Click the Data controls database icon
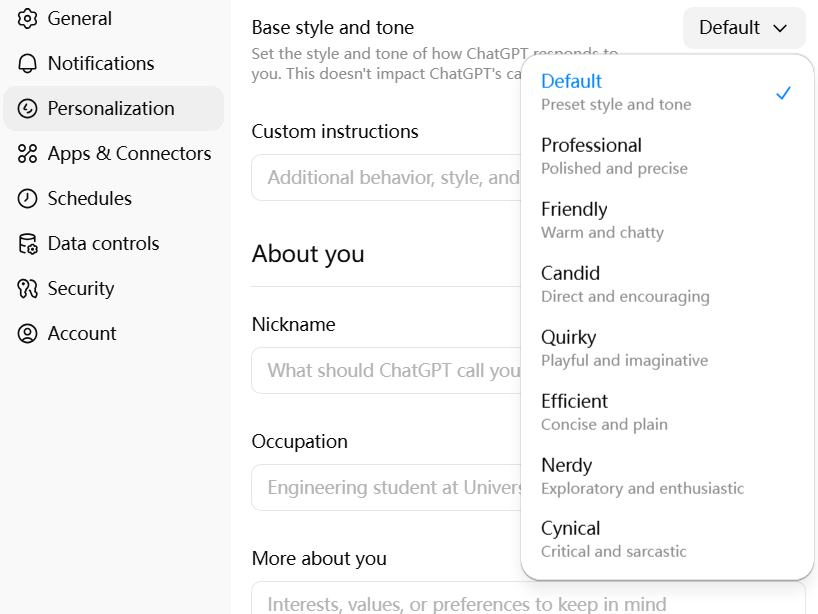Screen dimensions: 818x614 (27, 244)
